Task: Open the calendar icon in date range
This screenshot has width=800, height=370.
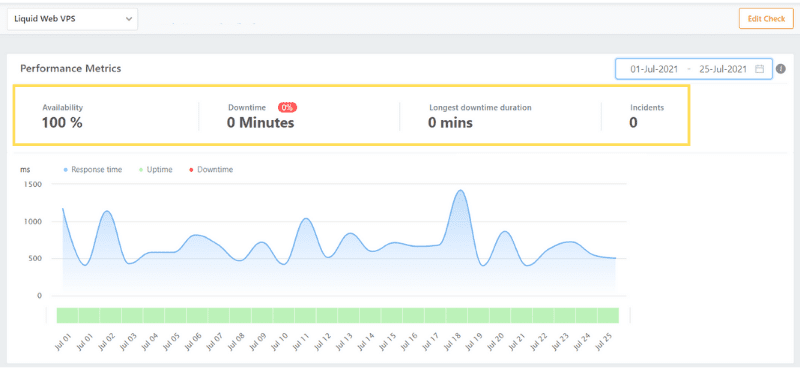Action: tap(759, 69)
